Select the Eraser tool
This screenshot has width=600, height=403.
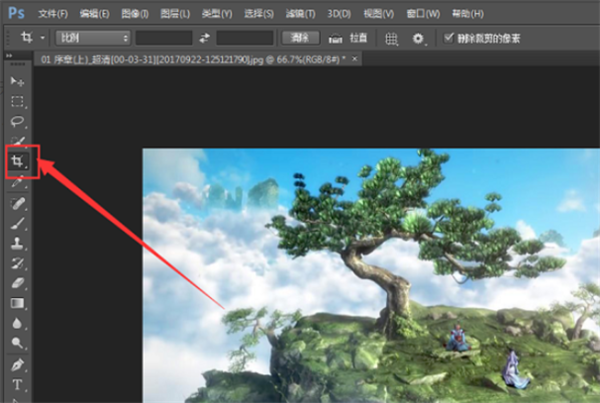point(17,283)
